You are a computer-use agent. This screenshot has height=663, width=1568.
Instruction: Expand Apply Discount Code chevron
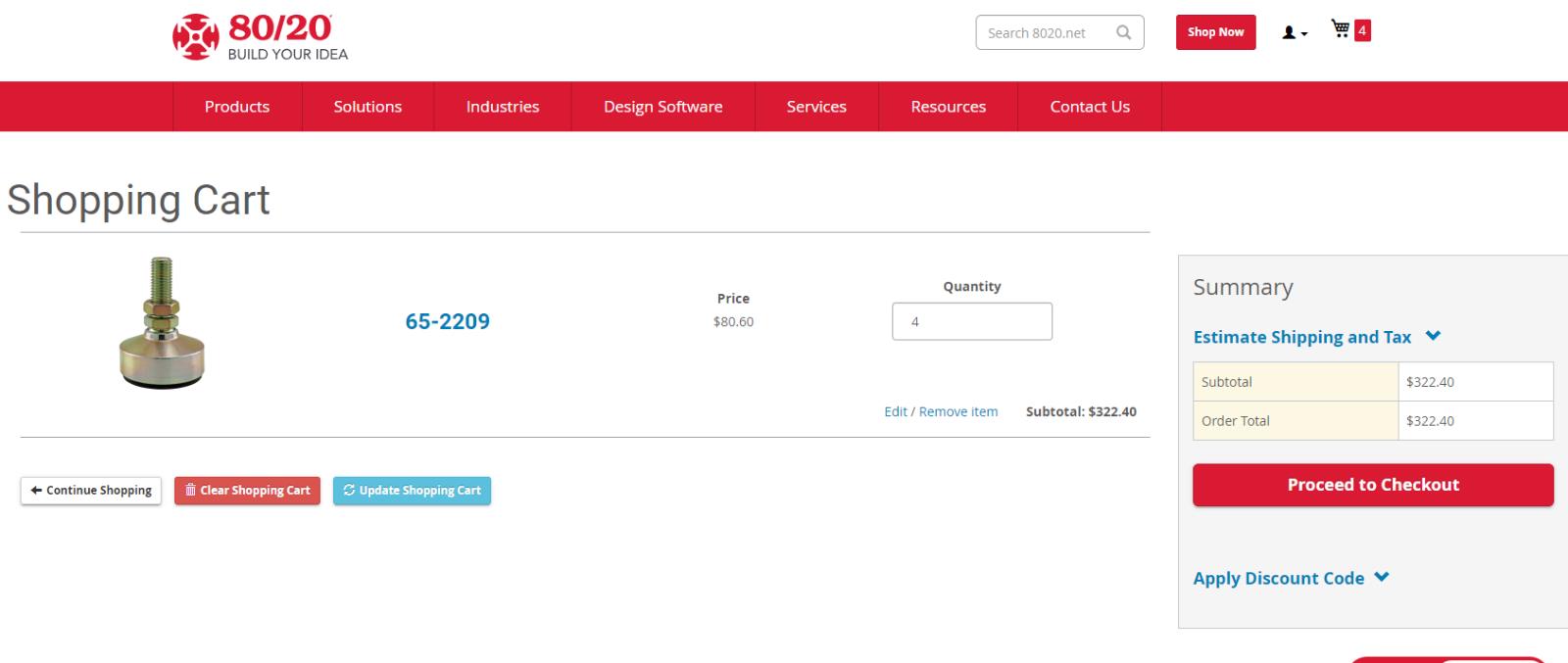1382,577
